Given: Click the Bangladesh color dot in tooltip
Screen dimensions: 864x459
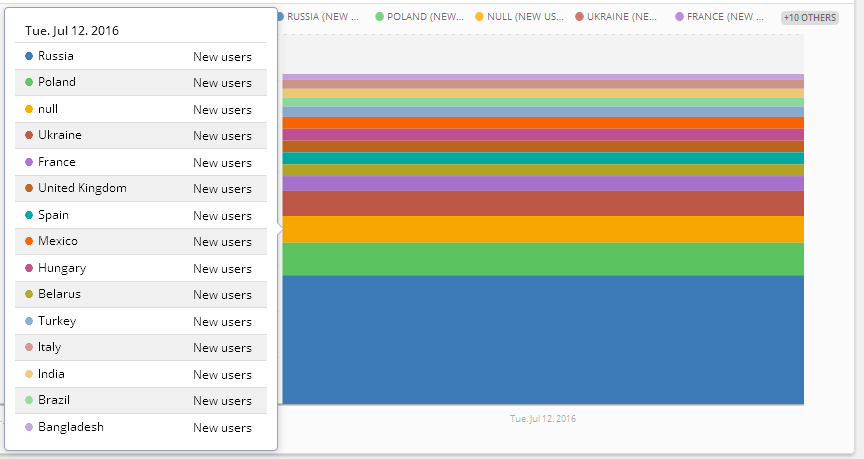Looking at the screenshot, I should (x=29, y=427).
